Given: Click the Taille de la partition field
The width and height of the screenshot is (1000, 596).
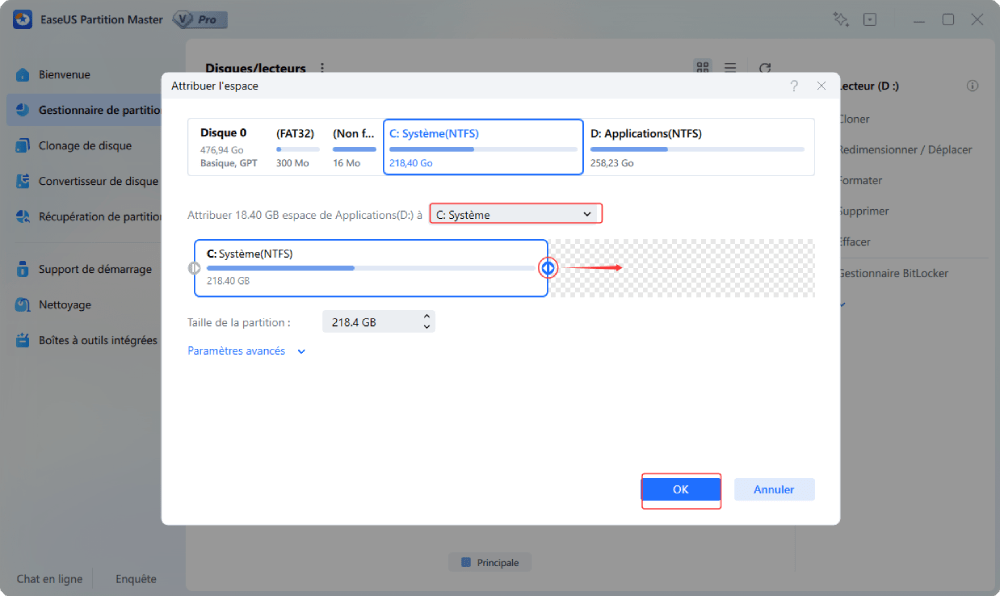Looking at the screenshot, I should 378,322.
